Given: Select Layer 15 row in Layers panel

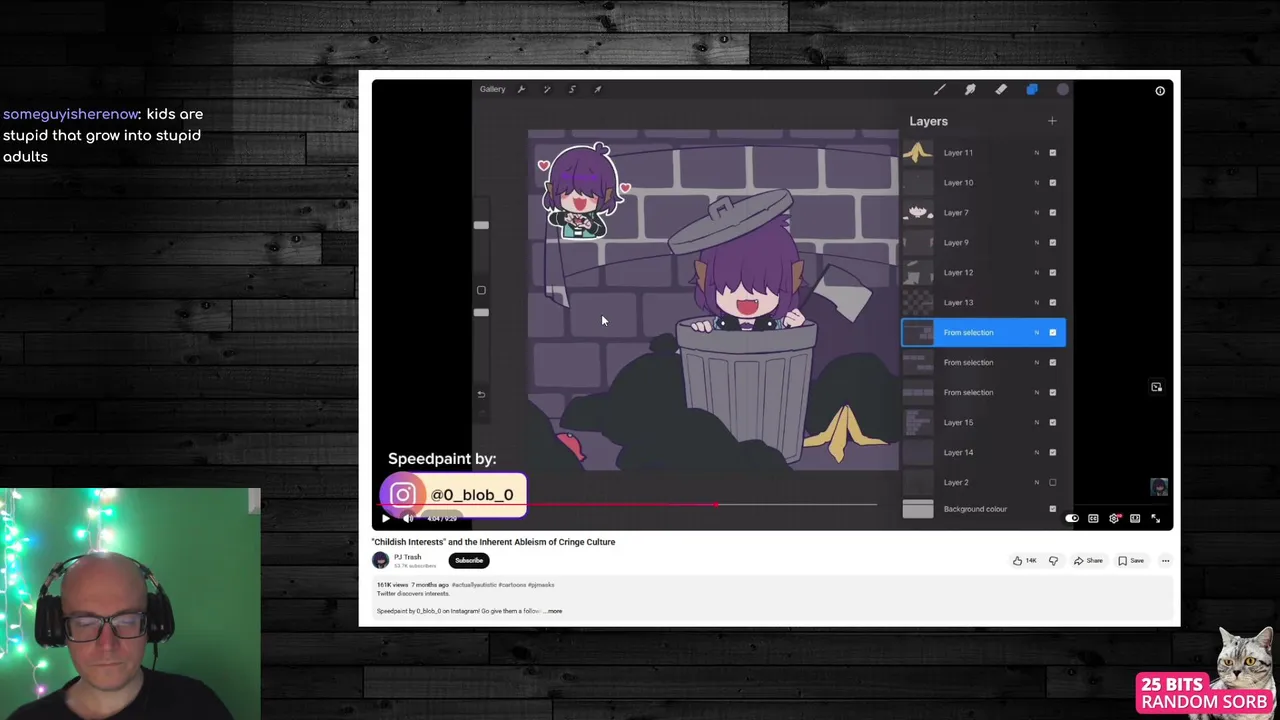Looking at the screenshot, I should click(983, 423).
